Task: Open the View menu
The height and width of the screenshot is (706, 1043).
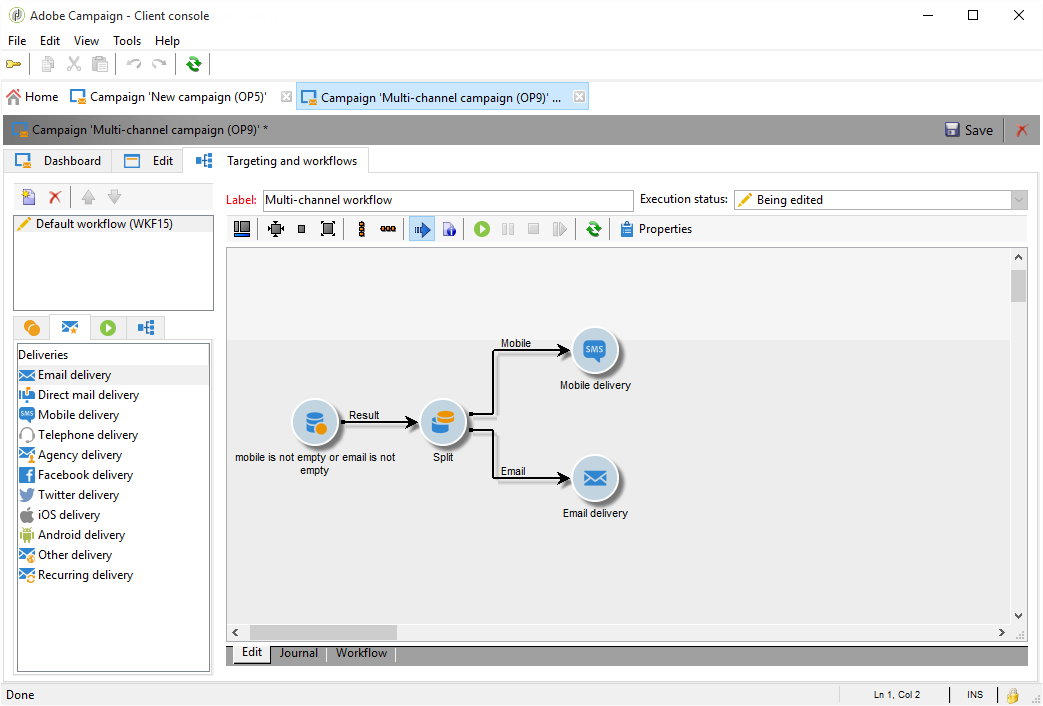Action: pyautogui.click(x=86, y=41)
